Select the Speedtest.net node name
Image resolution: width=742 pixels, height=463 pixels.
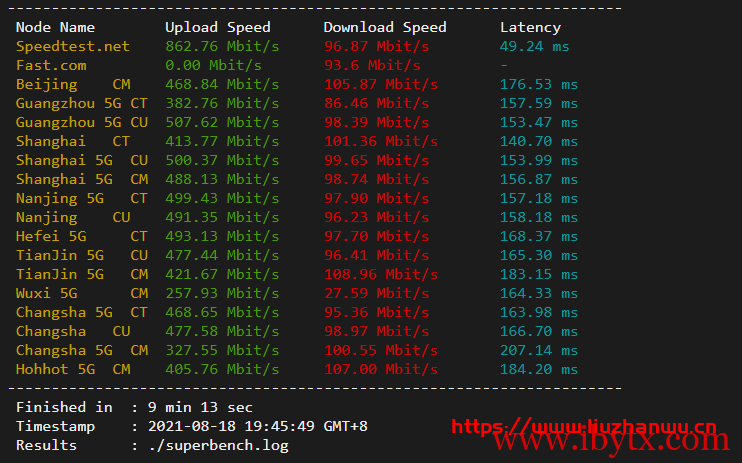(x=72, y=46)
